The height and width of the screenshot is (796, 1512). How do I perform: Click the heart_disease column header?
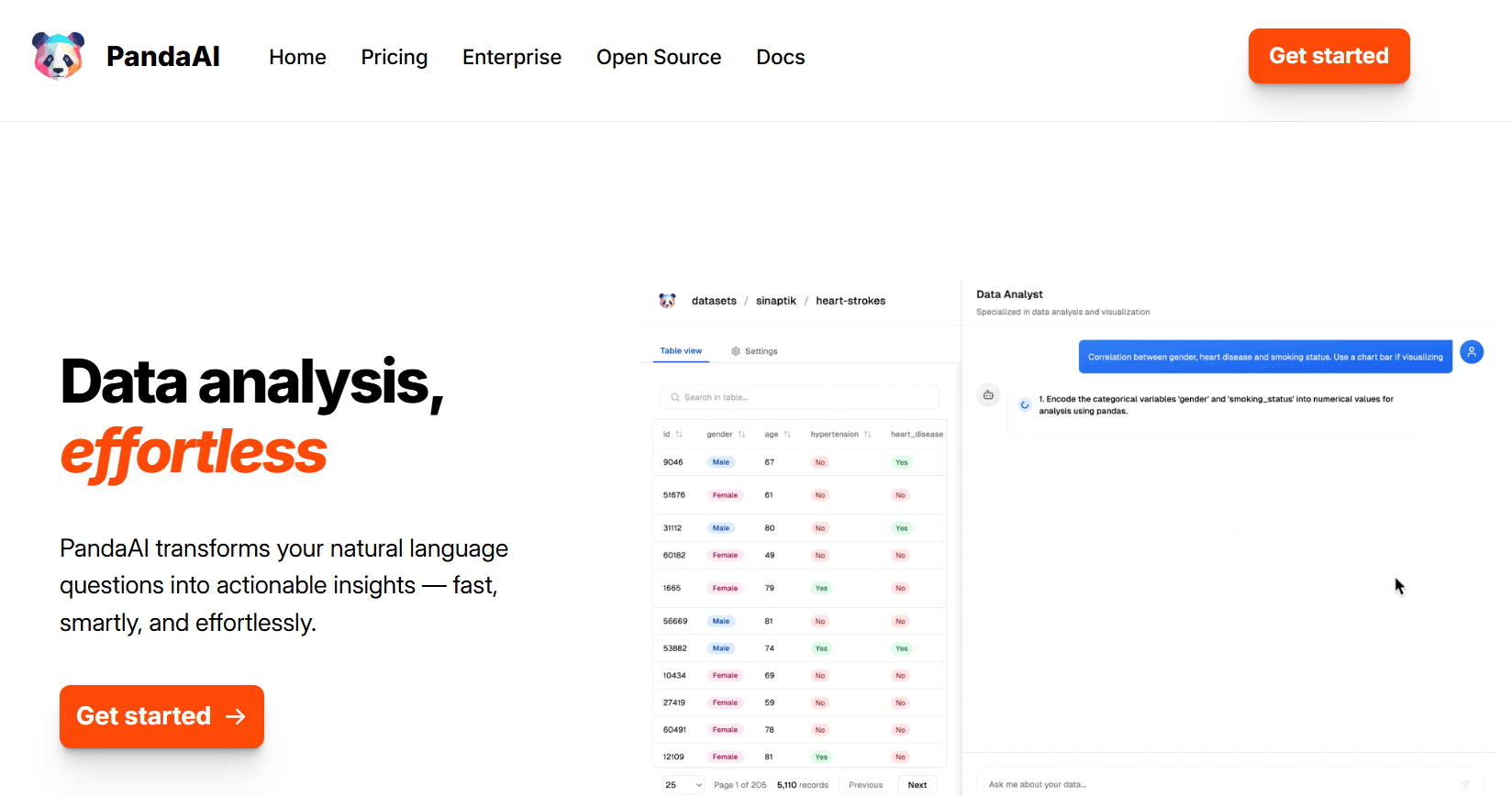point(917,435)
